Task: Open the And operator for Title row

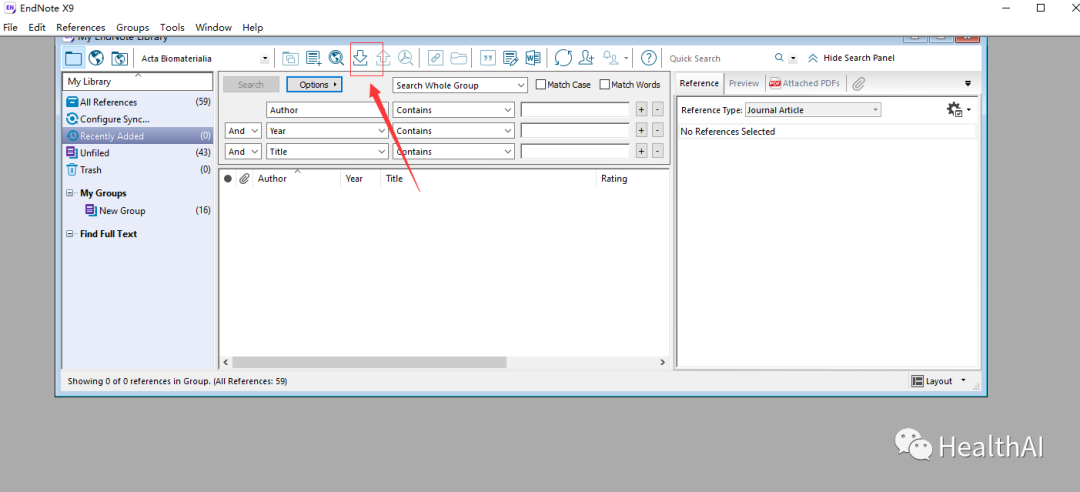Action: click(244, 151)
